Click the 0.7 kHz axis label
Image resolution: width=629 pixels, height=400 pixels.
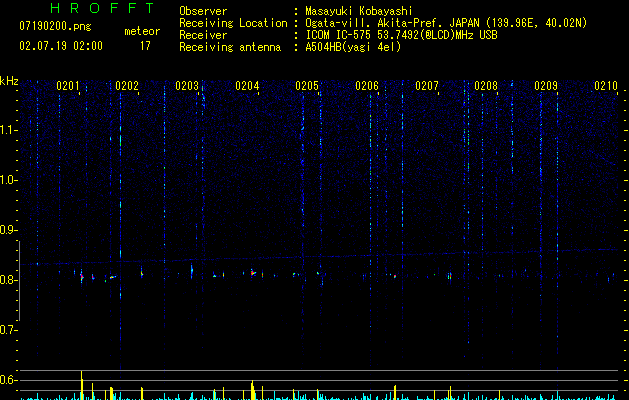point(8,330)
